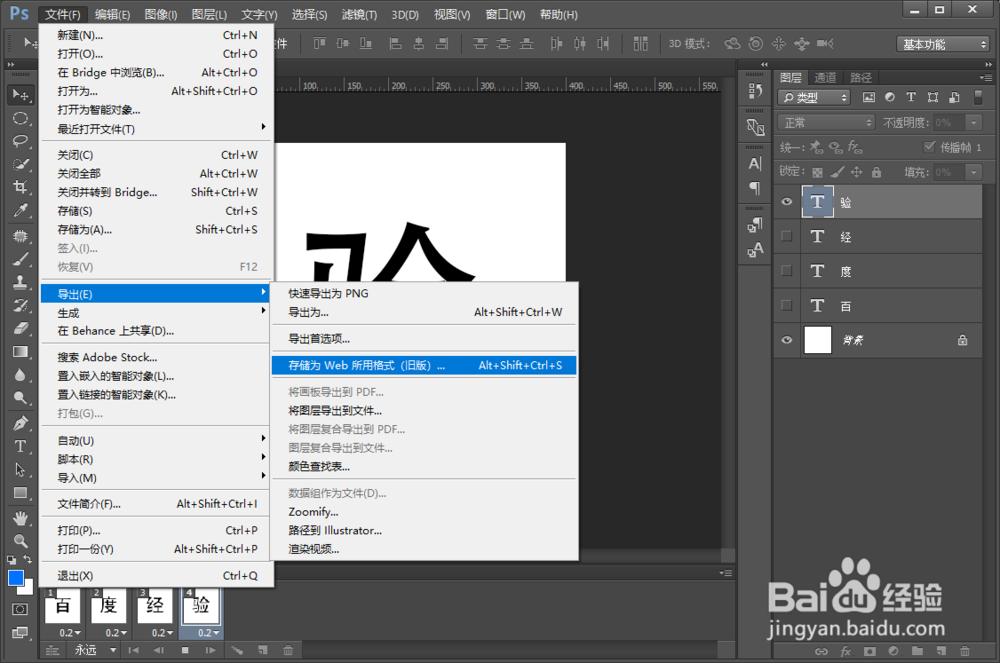This screenshot has width=1000, height=663.
Task: Stop animation playback in timeline
Action: 185,650
